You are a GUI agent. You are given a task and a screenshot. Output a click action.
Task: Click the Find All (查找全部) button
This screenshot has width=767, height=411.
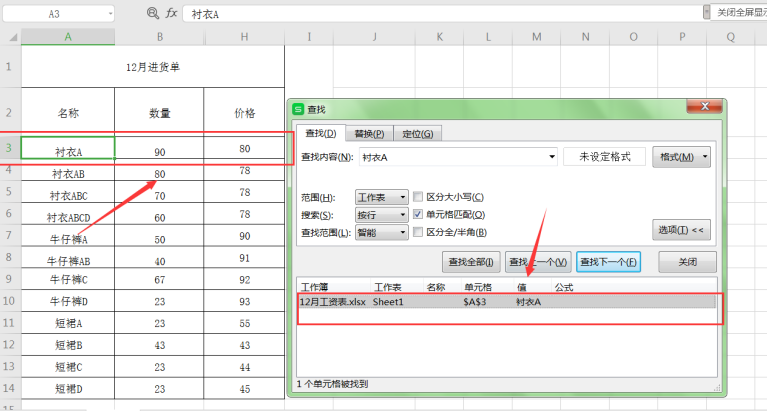coord(471,262)
